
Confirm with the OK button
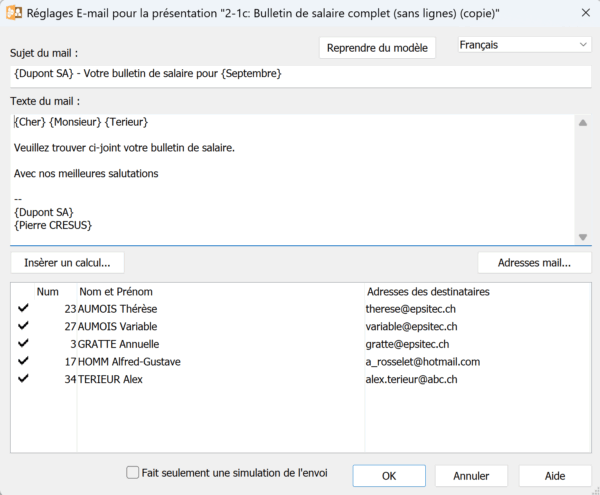pos(389,475)
